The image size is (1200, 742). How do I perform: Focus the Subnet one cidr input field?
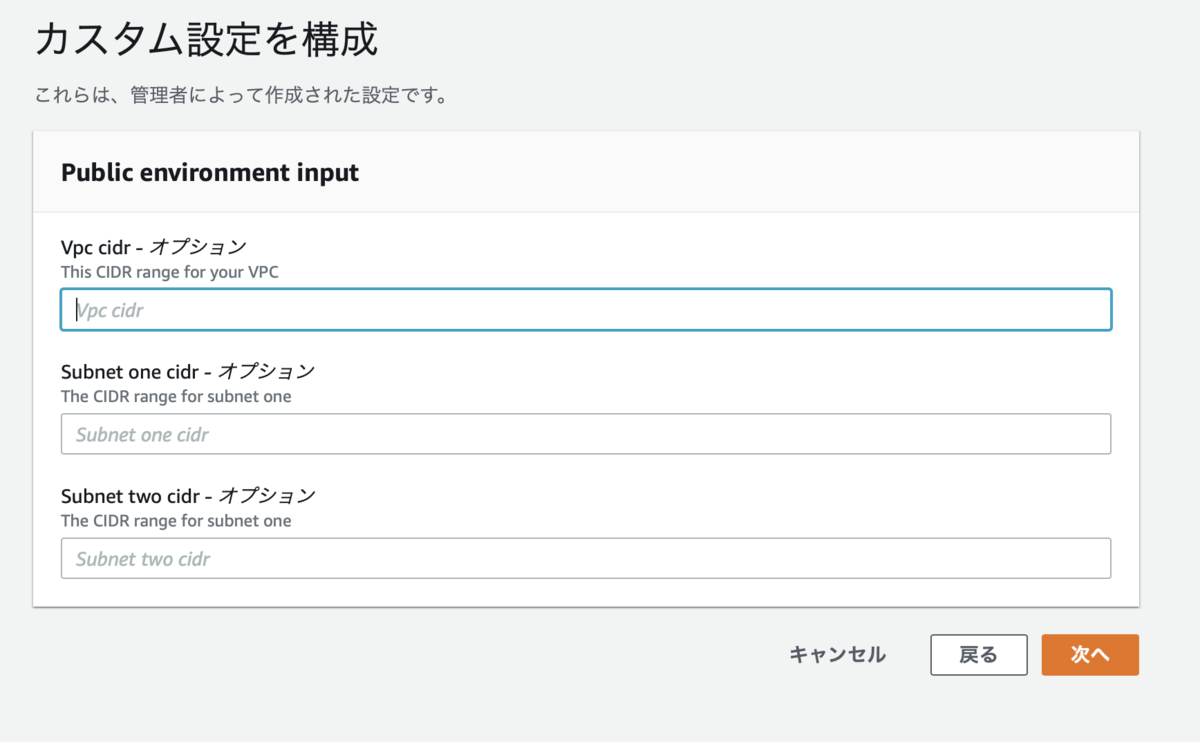click(x=586, y=434)
